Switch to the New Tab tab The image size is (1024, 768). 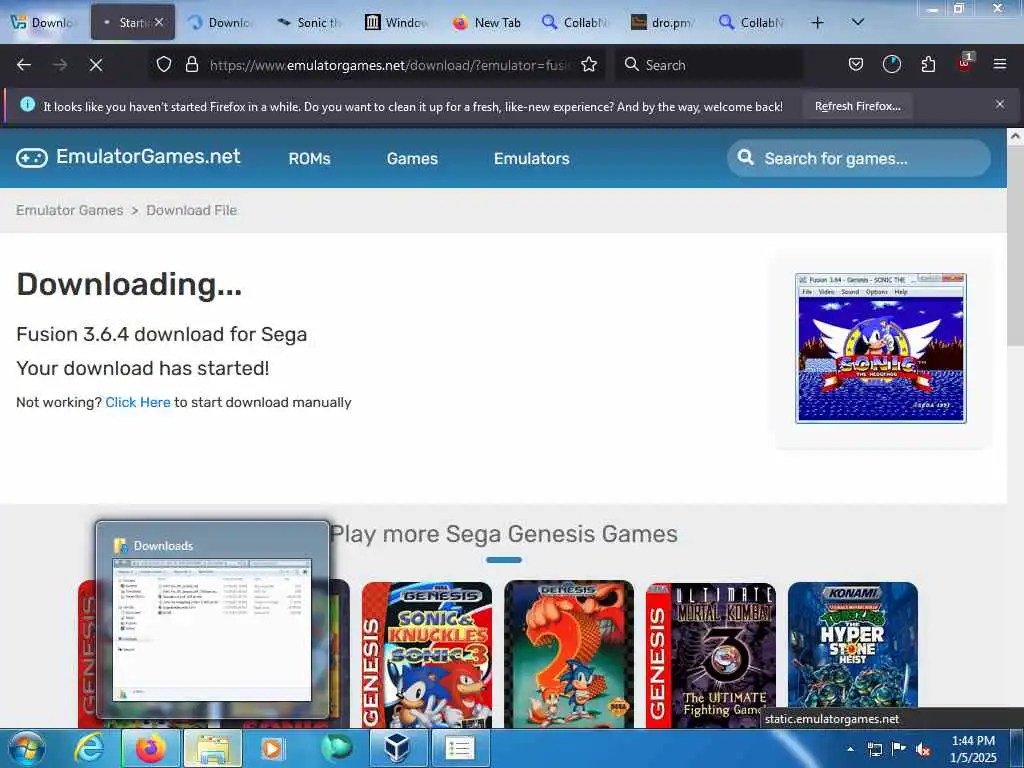[x=487, y=23]
